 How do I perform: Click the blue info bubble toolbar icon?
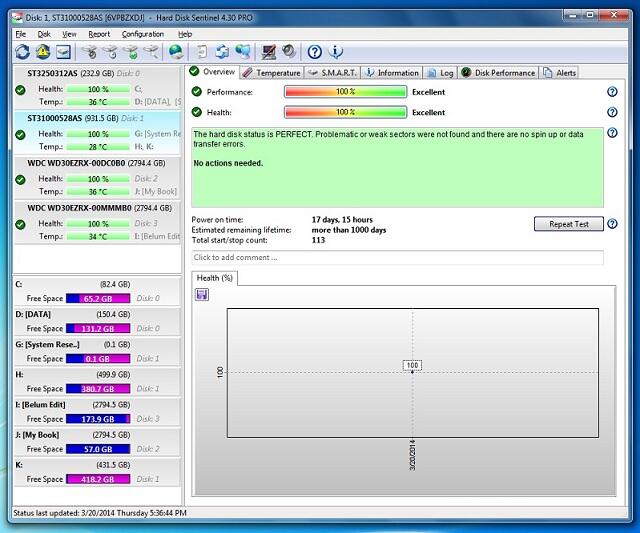pos(335,52)
